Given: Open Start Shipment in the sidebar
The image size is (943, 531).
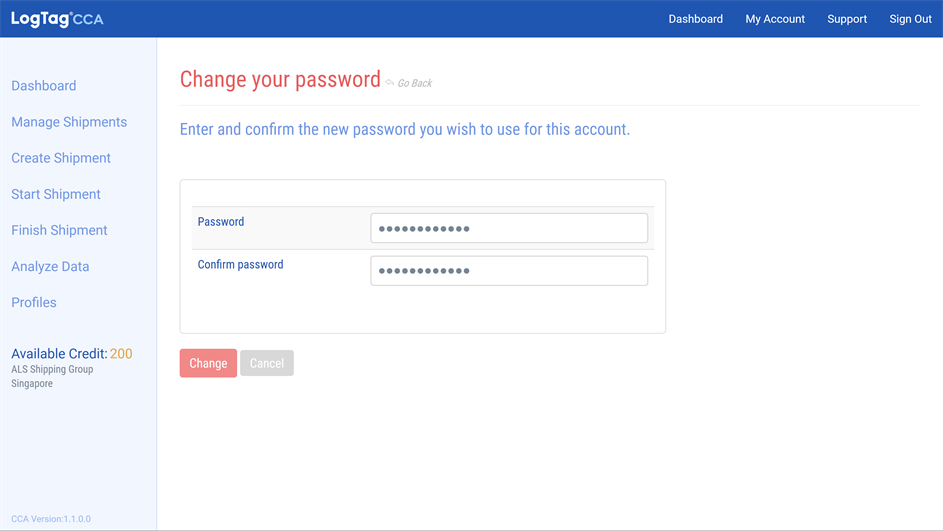Looking at the screenshot, I should click(x=56, y=194).
